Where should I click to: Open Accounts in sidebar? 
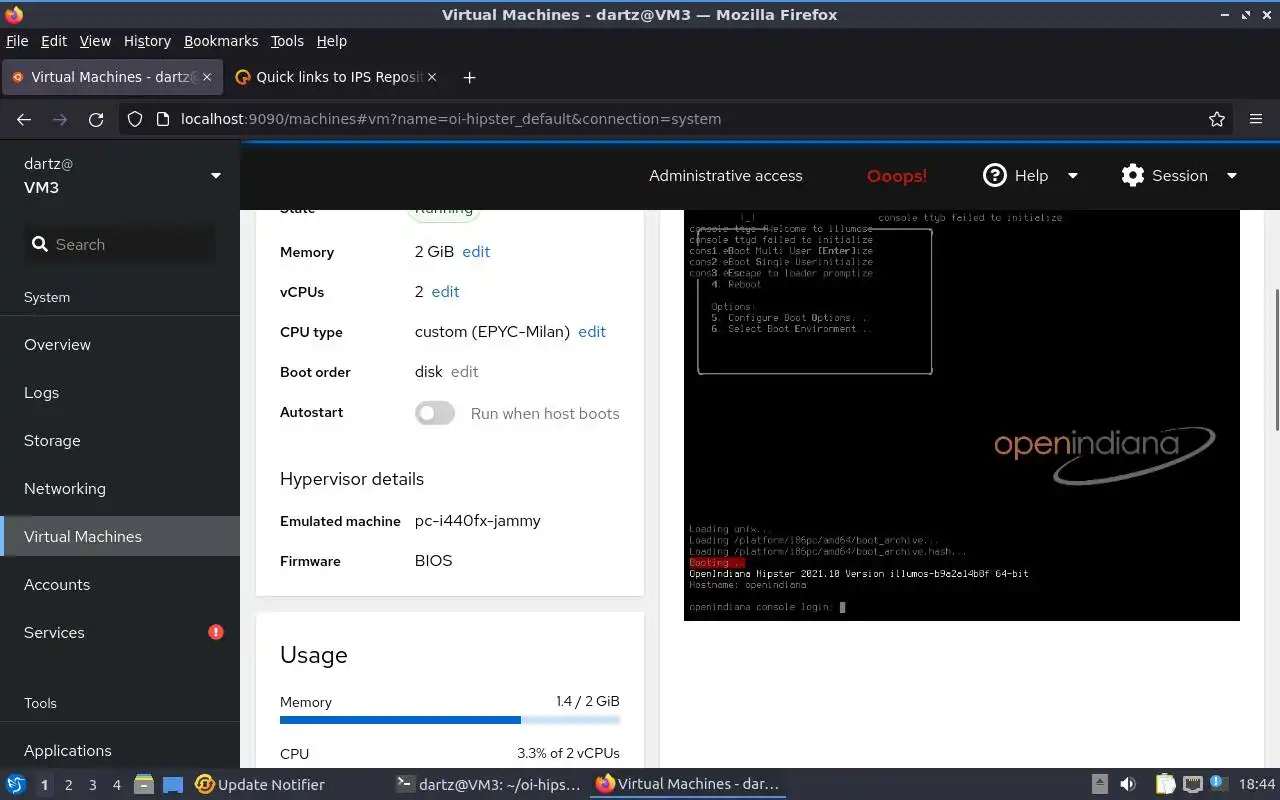pos(120,584)
